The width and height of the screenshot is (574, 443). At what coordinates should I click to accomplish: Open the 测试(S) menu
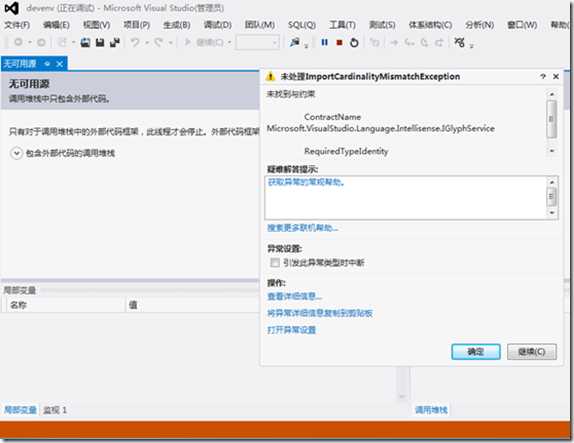pos(382,25)
